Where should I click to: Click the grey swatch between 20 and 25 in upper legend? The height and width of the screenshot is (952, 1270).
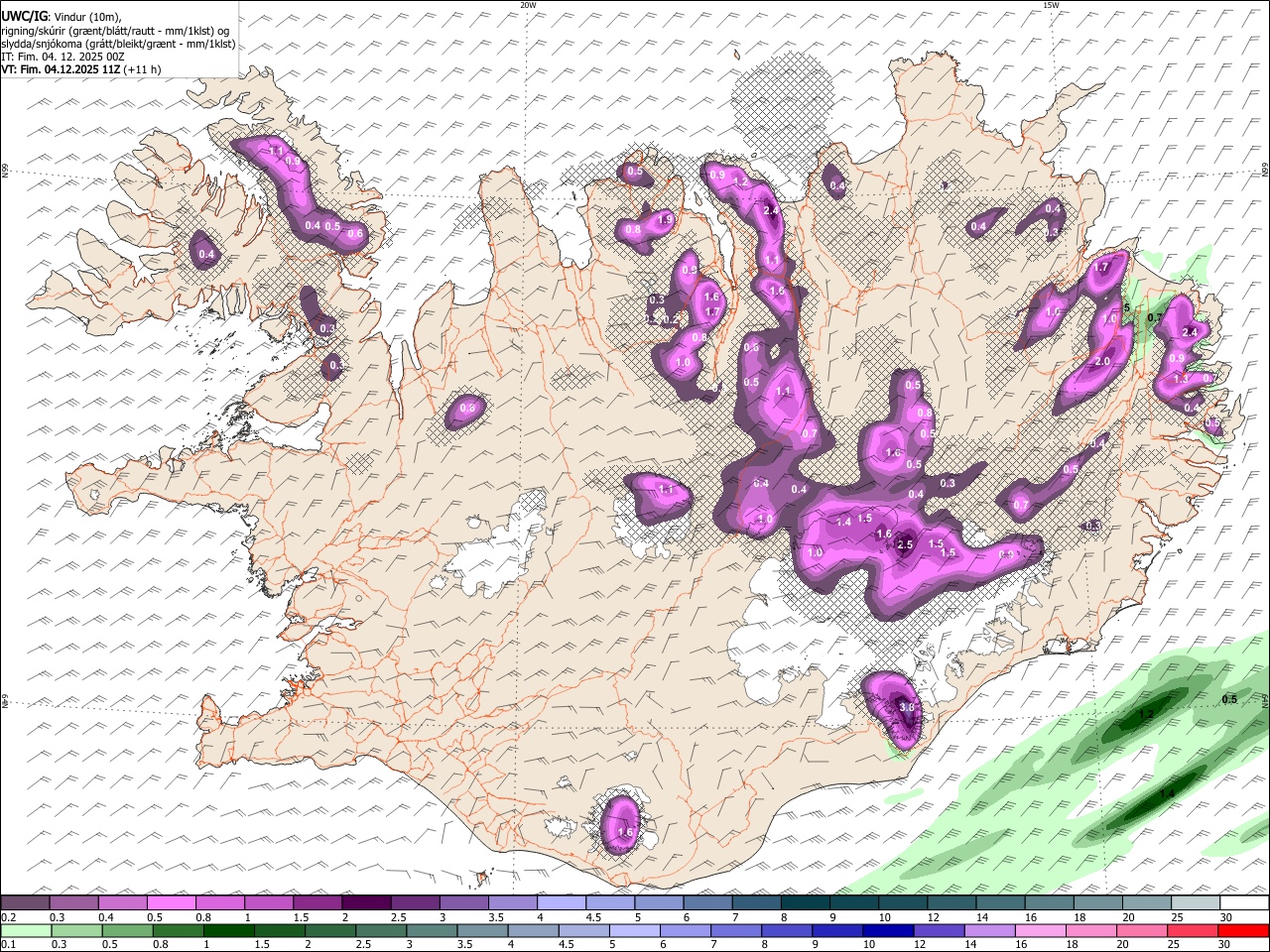coord(1146,902)
